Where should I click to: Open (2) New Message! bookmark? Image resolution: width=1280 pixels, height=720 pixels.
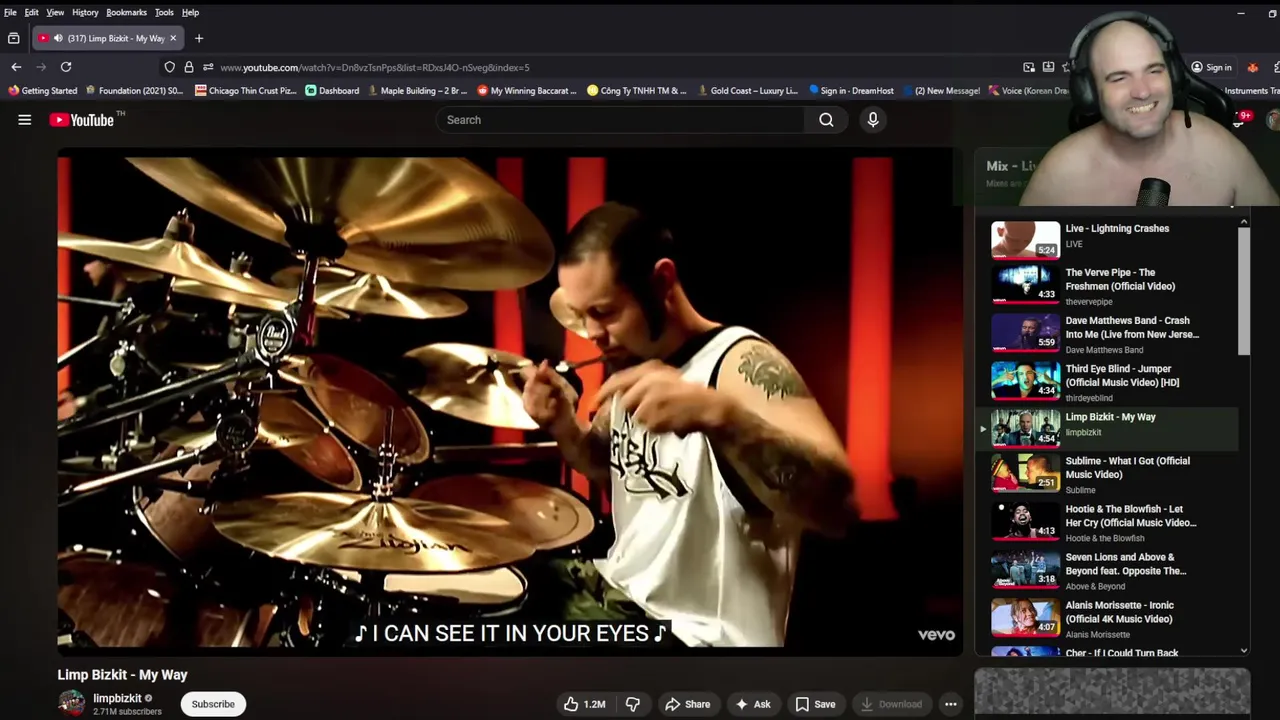[941, 90]
